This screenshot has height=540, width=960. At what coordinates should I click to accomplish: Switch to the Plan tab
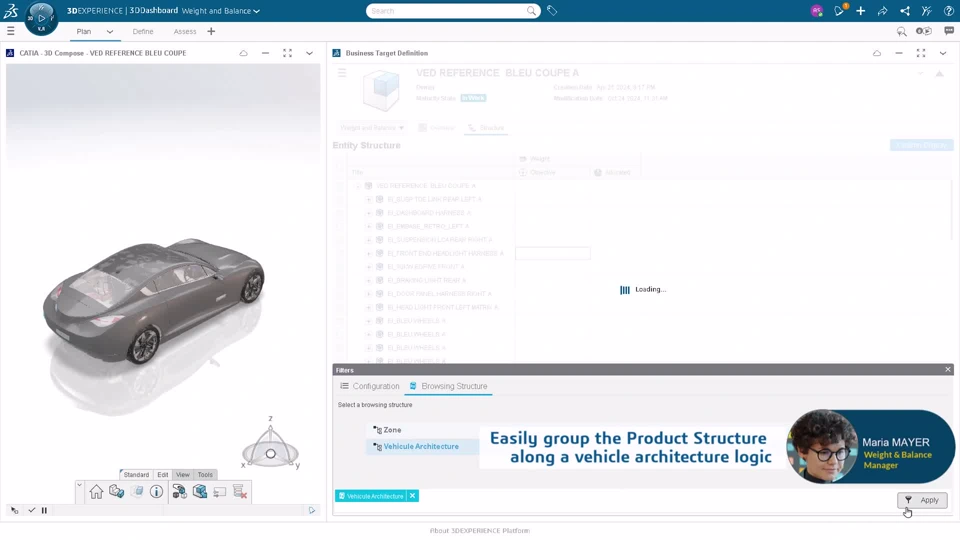coord(84,31)
